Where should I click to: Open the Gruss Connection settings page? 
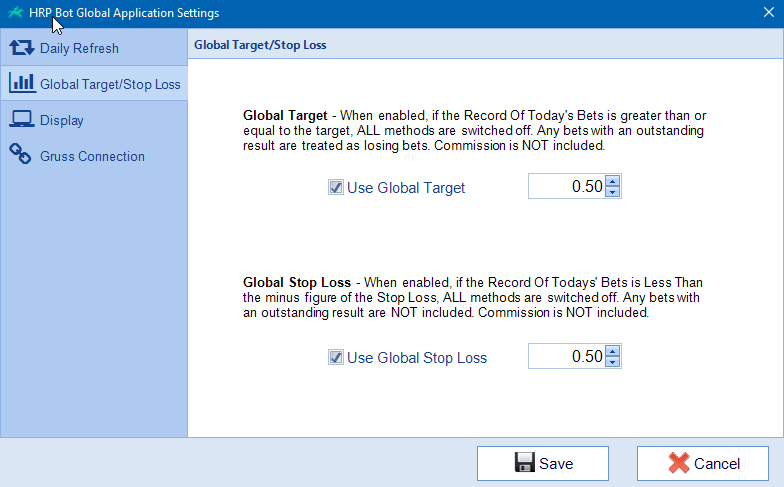click(x=94, y=156)
